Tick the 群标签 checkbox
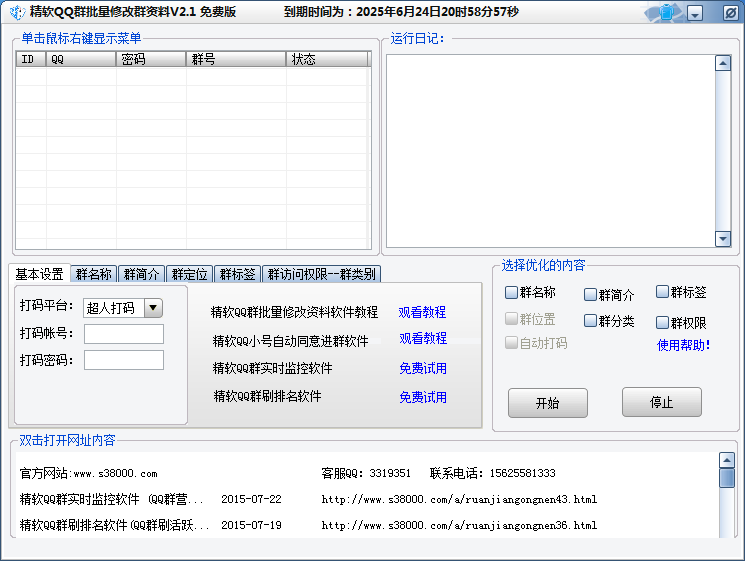 click(662, 292)
